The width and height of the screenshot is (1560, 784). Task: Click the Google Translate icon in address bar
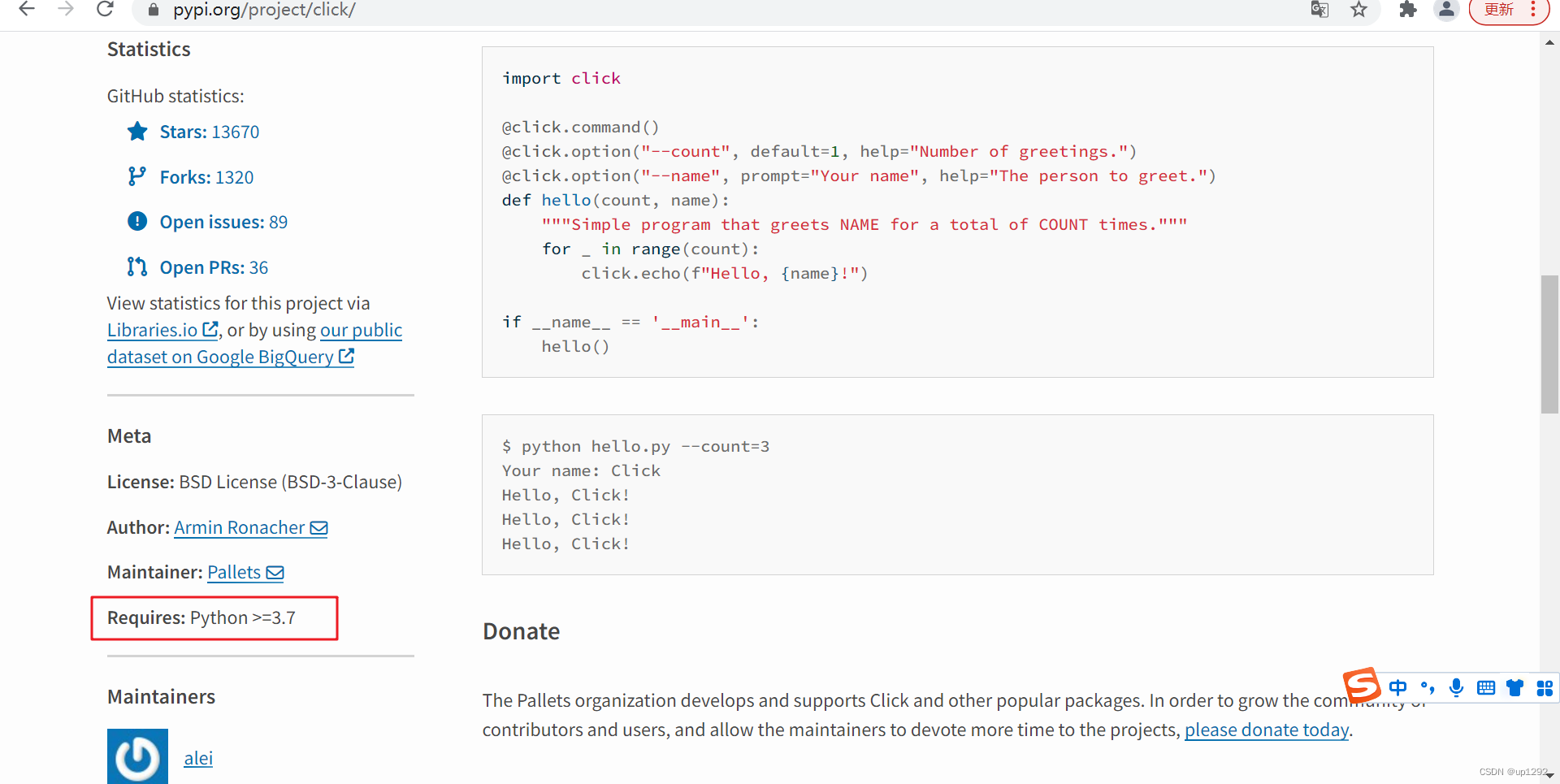pos(1319,10)
